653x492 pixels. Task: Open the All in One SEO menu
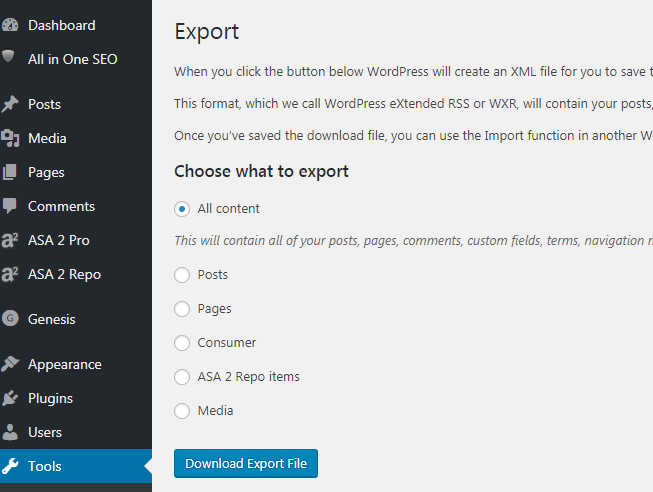tap(73, 59)
